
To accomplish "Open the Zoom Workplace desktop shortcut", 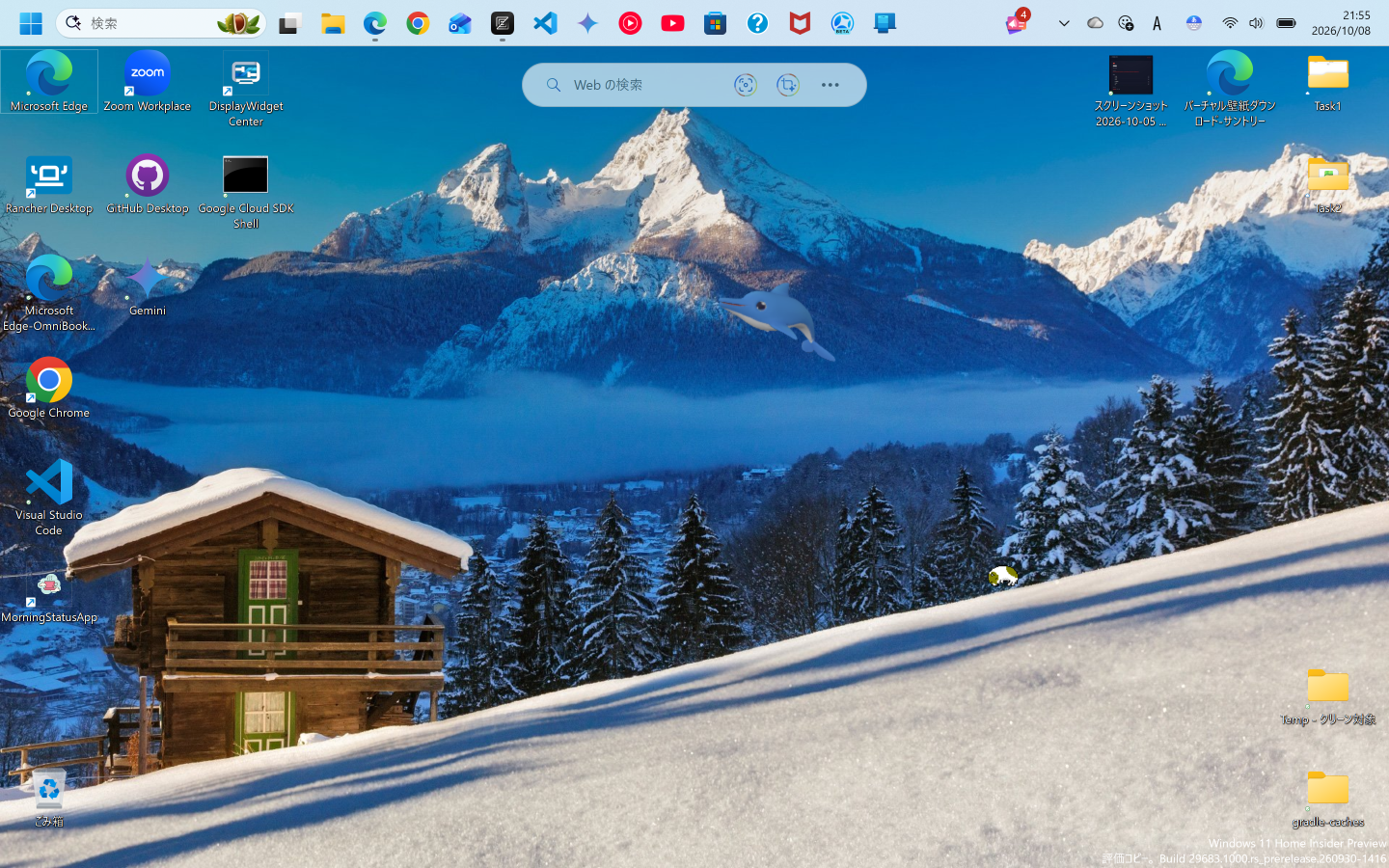I will (x=148, y=82).
